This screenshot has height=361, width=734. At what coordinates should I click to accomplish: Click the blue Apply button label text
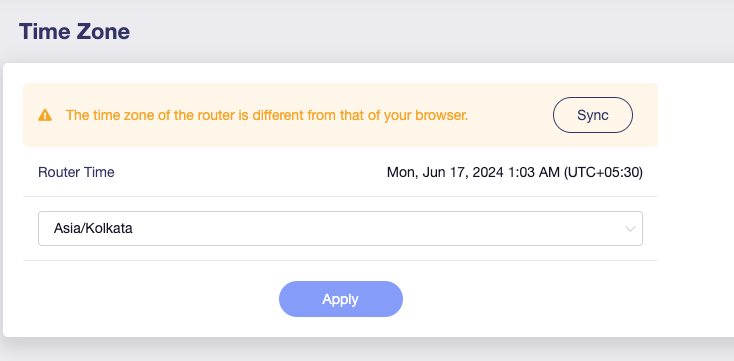(x=340, y=300)
